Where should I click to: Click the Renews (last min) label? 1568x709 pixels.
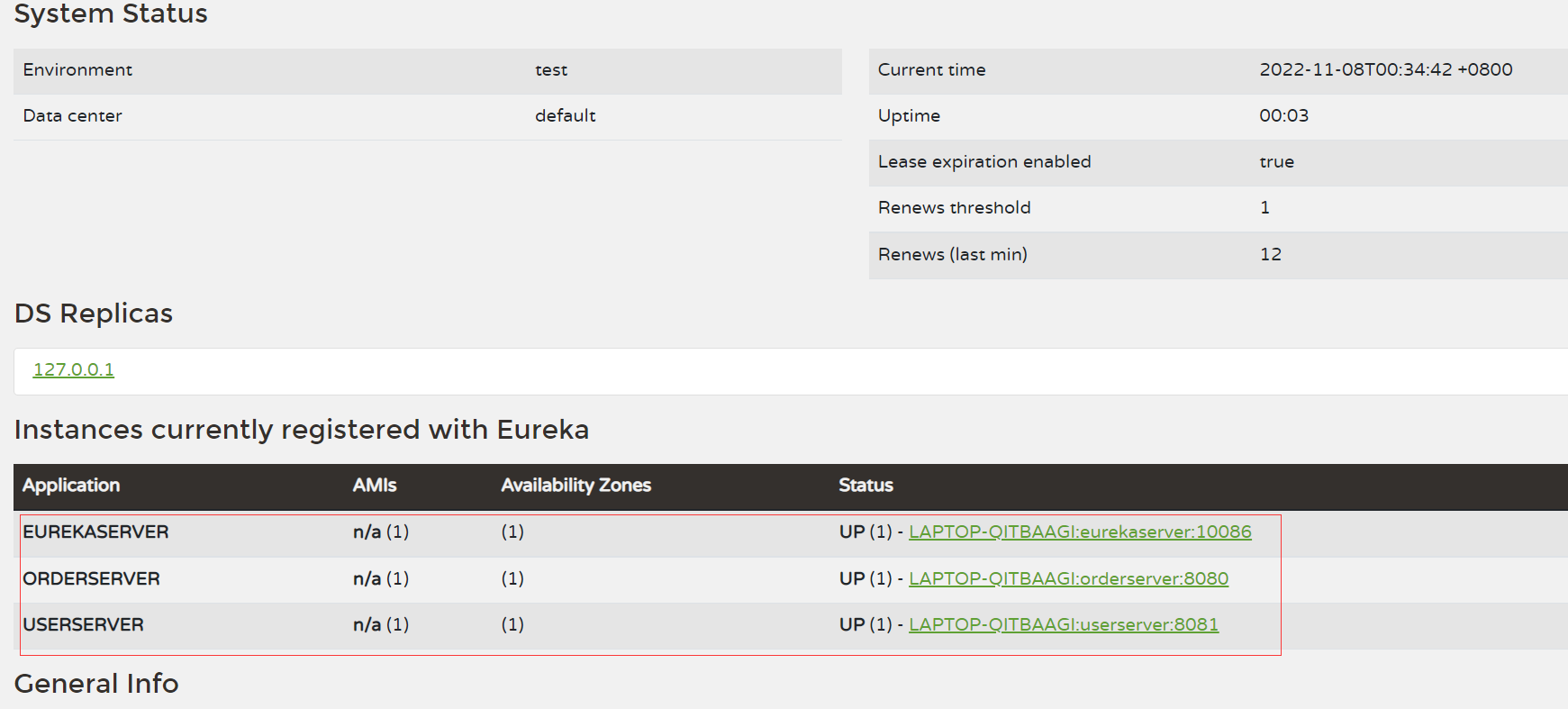click(953, 254)
